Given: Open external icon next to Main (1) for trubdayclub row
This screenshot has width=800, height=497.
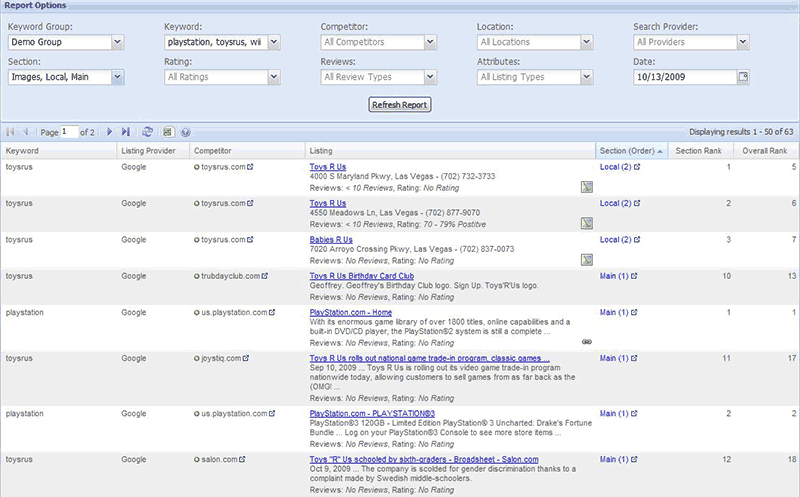Looking at the screenshot, I should coord(634,276).
